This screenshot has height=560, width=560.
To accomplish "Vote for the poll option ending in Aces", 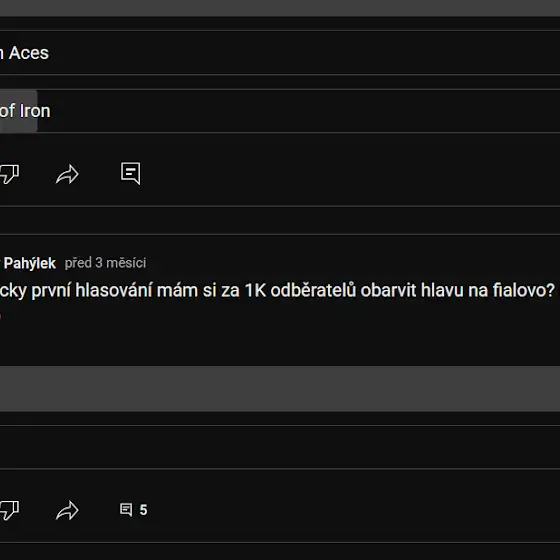I will [x=280, y=53].
